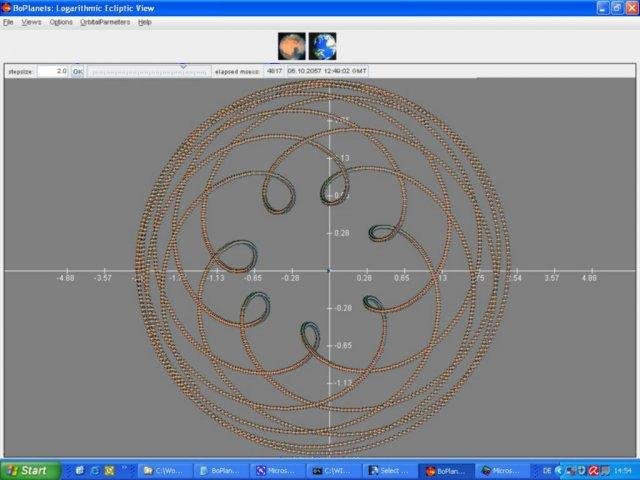Image resolution: width=640 pixels, height=480 pixels.
Task: Click the time slider track
Action: pos(150,72)
